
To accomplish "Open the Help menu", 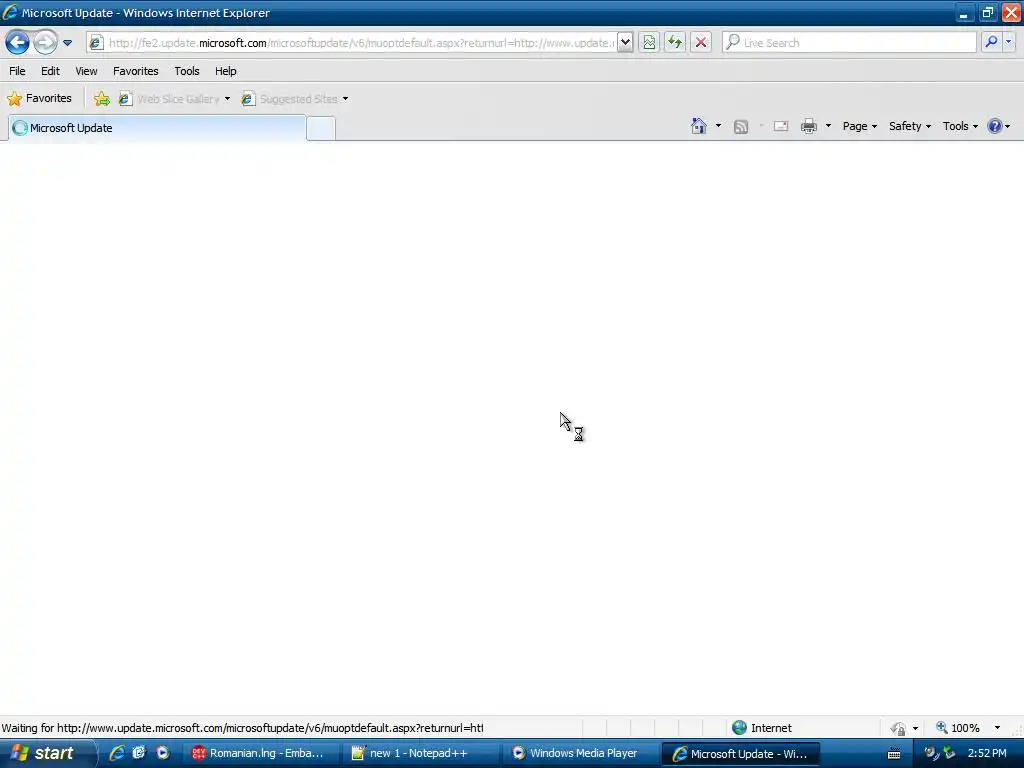I will tap(226, 71).
